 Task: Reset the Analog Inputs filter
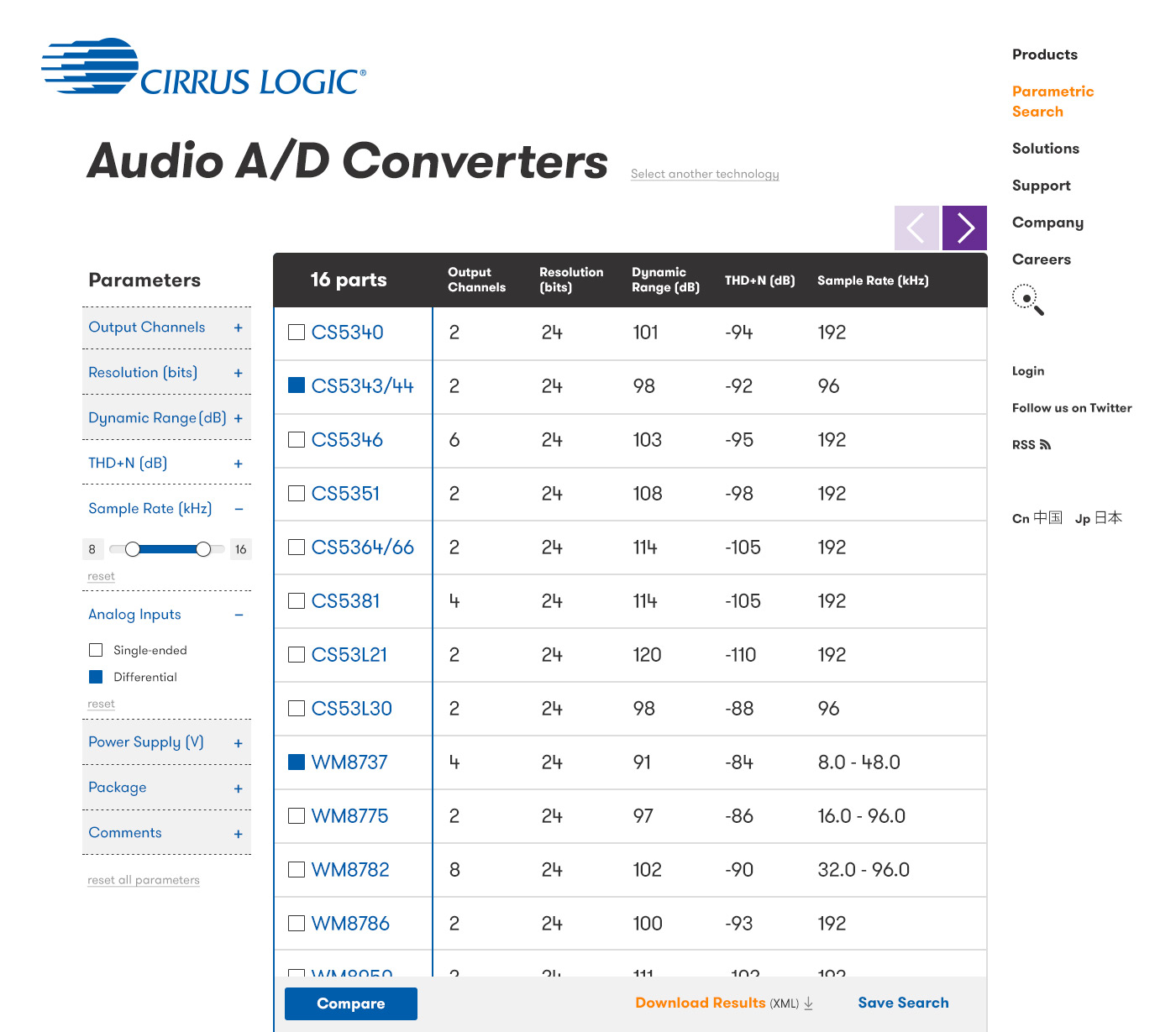pyautogui.click(x=101, y=704)
